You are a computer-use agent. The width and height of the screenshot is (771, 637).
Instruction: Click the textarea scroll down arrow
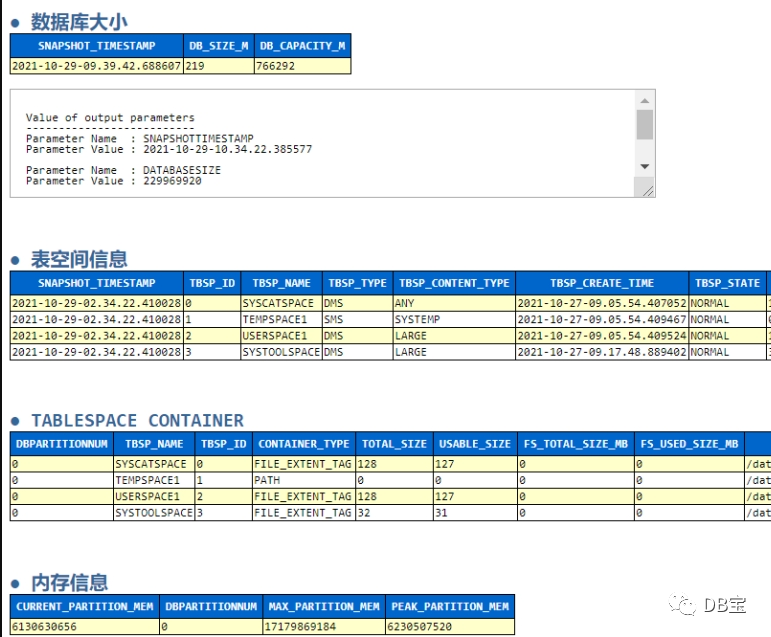(645, 167)
